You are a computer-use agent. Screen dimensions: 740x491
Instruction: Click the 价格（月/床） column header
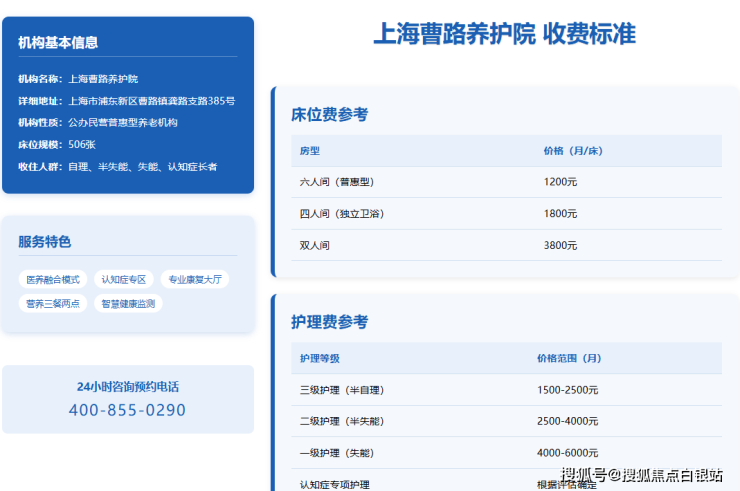coord(573,151)
